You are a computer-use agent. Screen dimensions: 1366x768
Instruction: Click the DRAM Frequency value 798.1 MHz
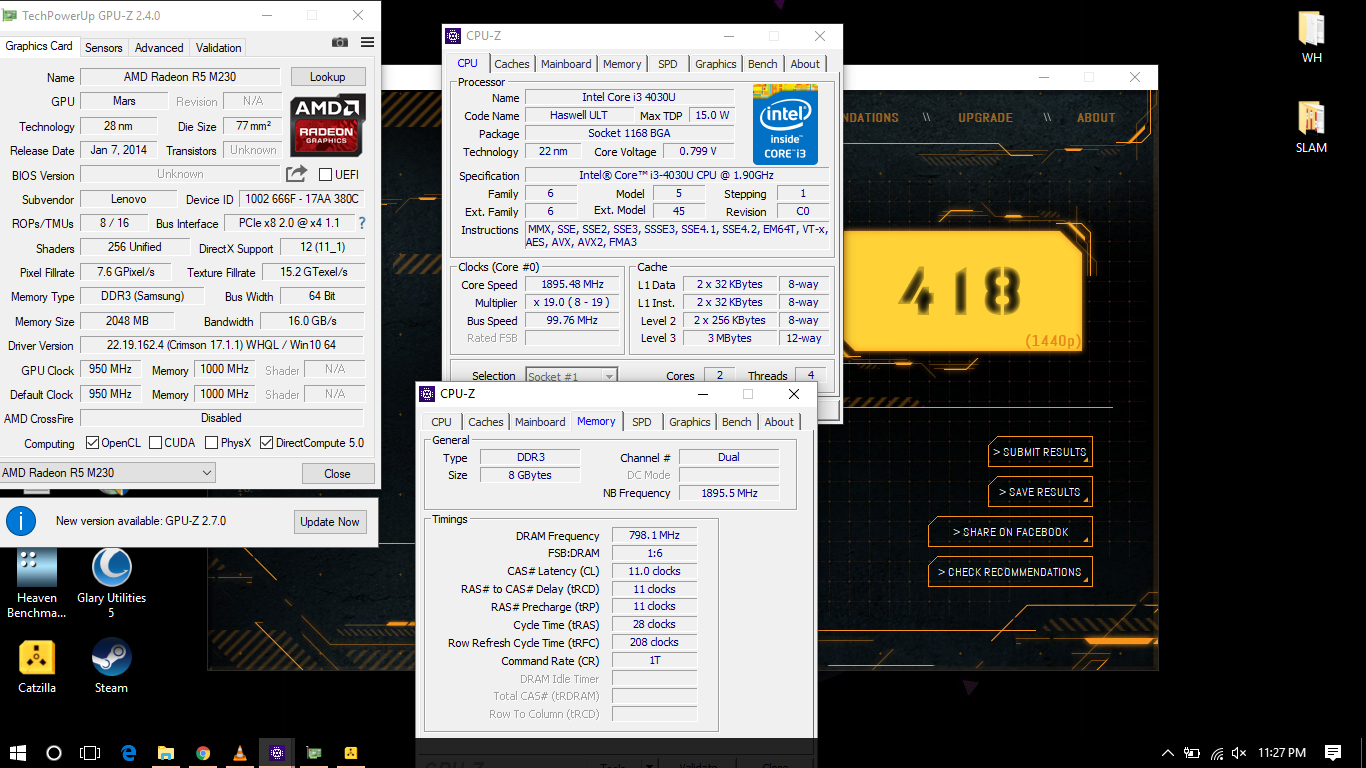[x=654, y=536]
